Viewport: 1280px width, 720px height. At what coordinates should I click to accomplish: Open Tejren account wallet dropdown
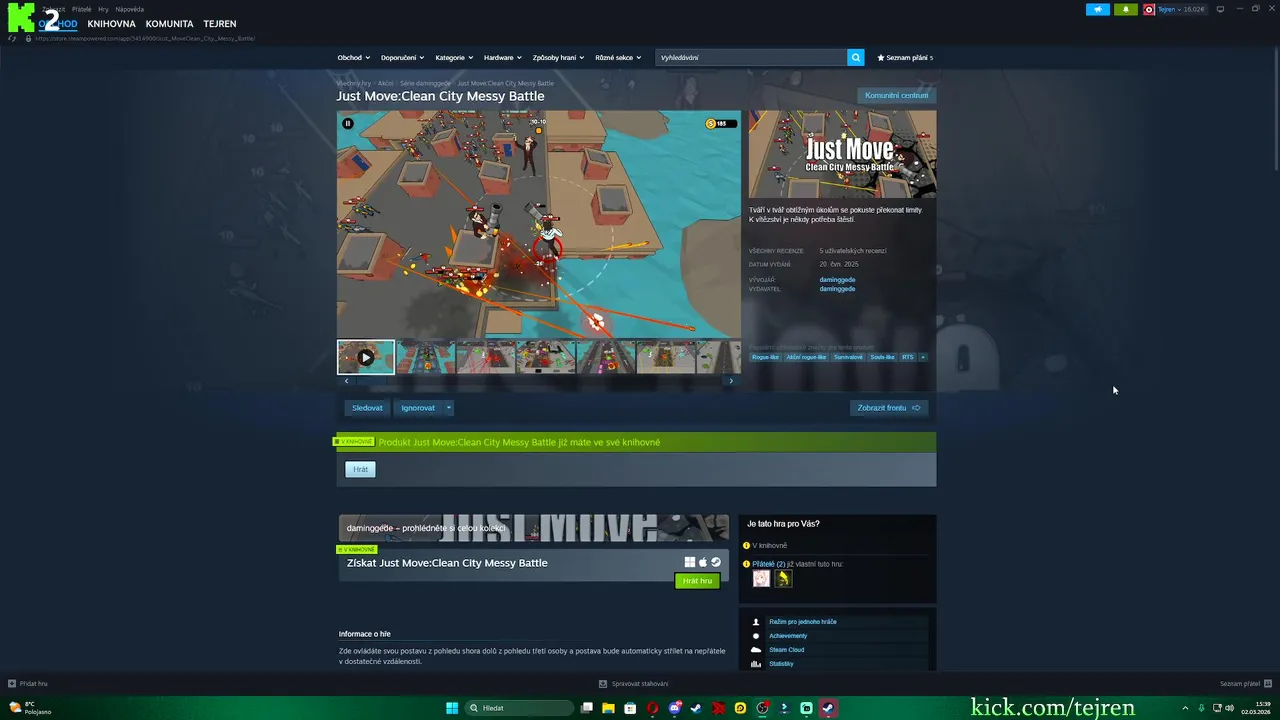[1176, 9]
